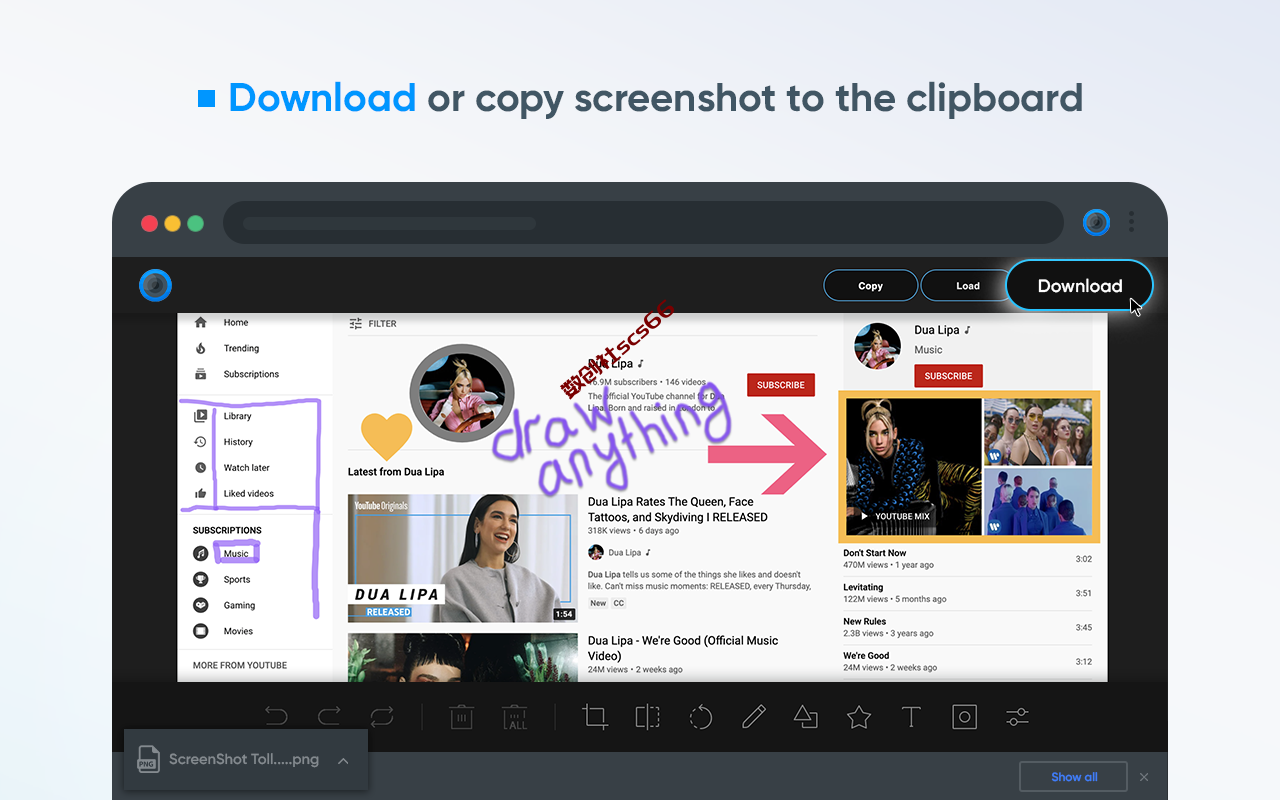Viewport: 1280px width, 800px height.
Task: Open the browser three-dot menu
Action: tap(1131, 222)
